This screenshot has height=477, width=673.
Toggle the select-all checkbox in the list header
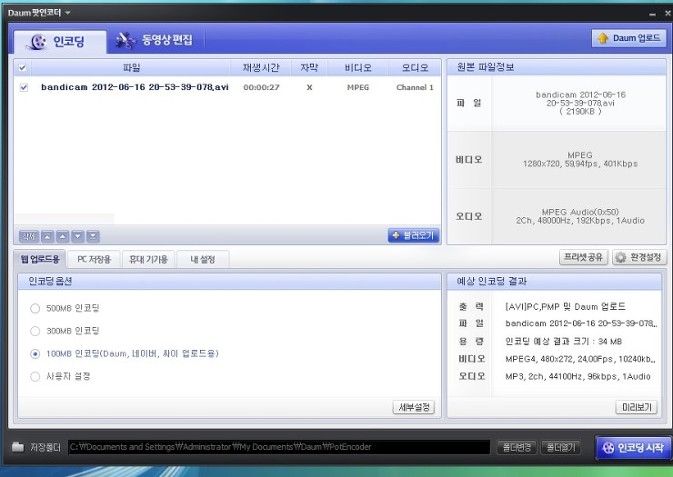(22, 67)
